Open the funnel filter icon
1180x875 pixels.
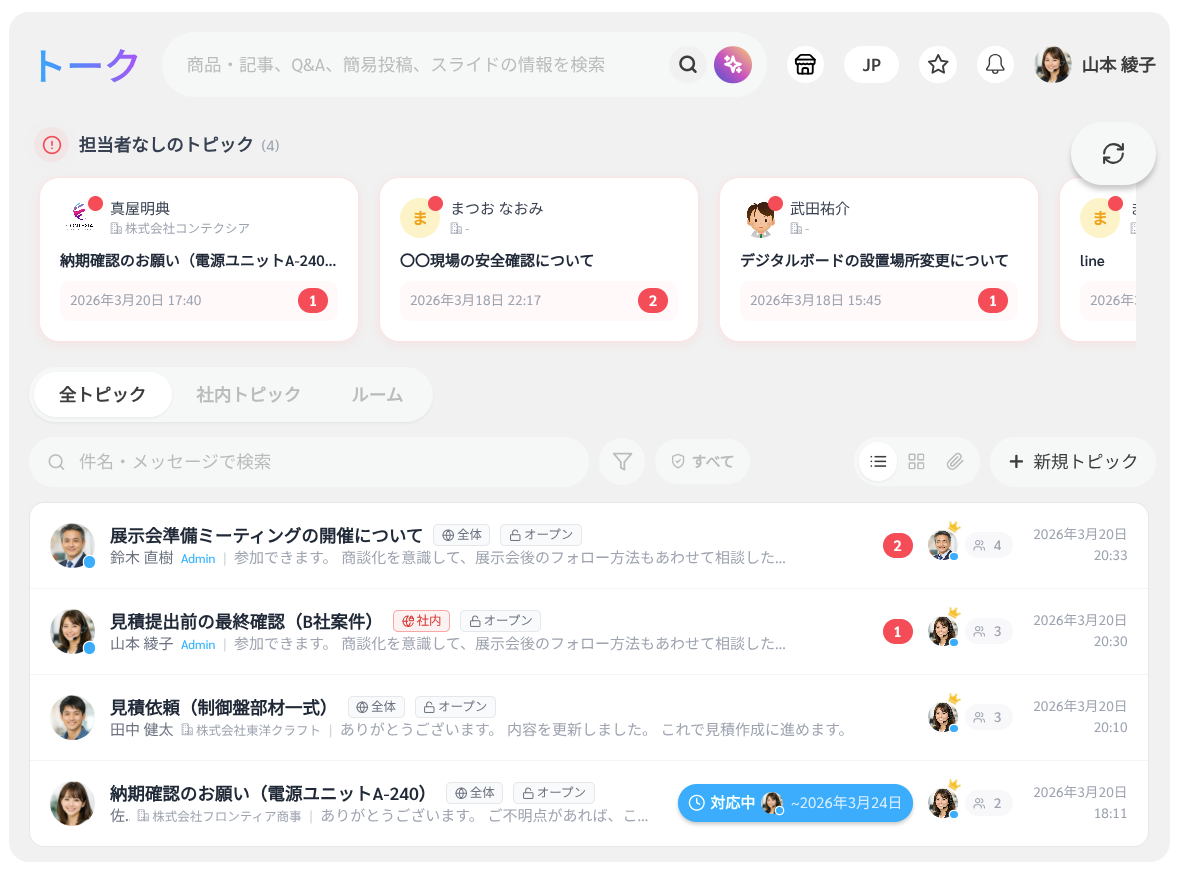[x=622, y=461]
